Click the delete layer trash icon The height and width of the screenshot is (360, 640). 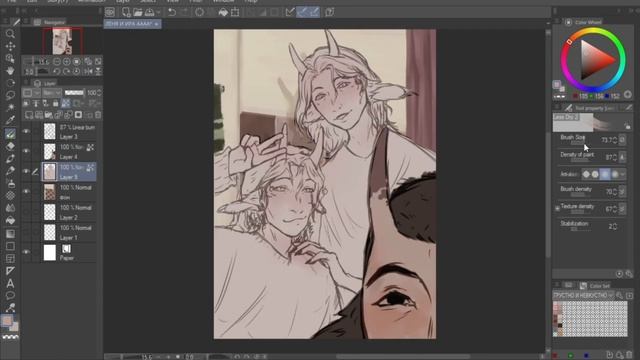(x=98, y=115)
